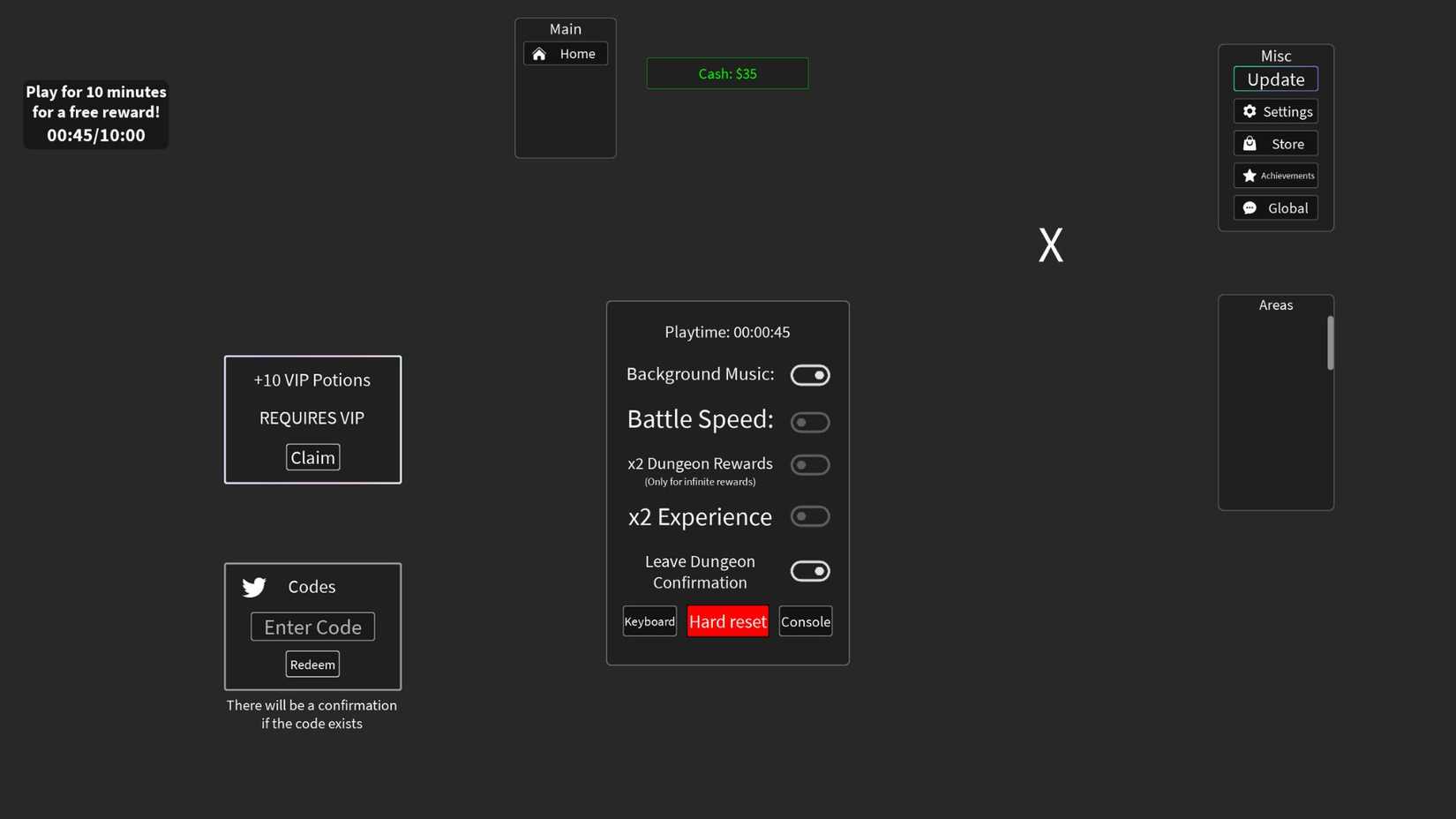
Task: Click the Areas panel scrollbar
Action: point(1330,343)
